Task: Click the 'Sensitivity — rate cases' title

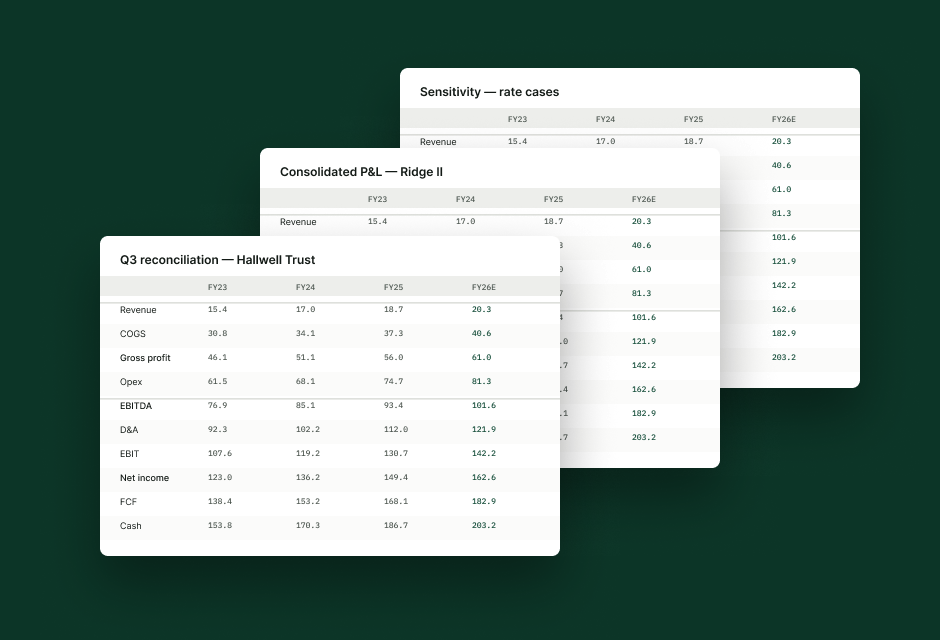Action: pyautogui.click(x=489, y=92)
